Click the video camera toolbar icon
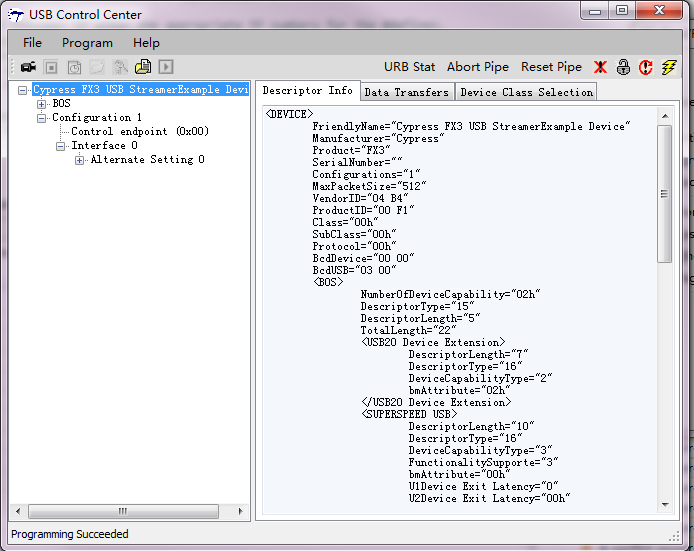694x551 pixels. [29, 67]
